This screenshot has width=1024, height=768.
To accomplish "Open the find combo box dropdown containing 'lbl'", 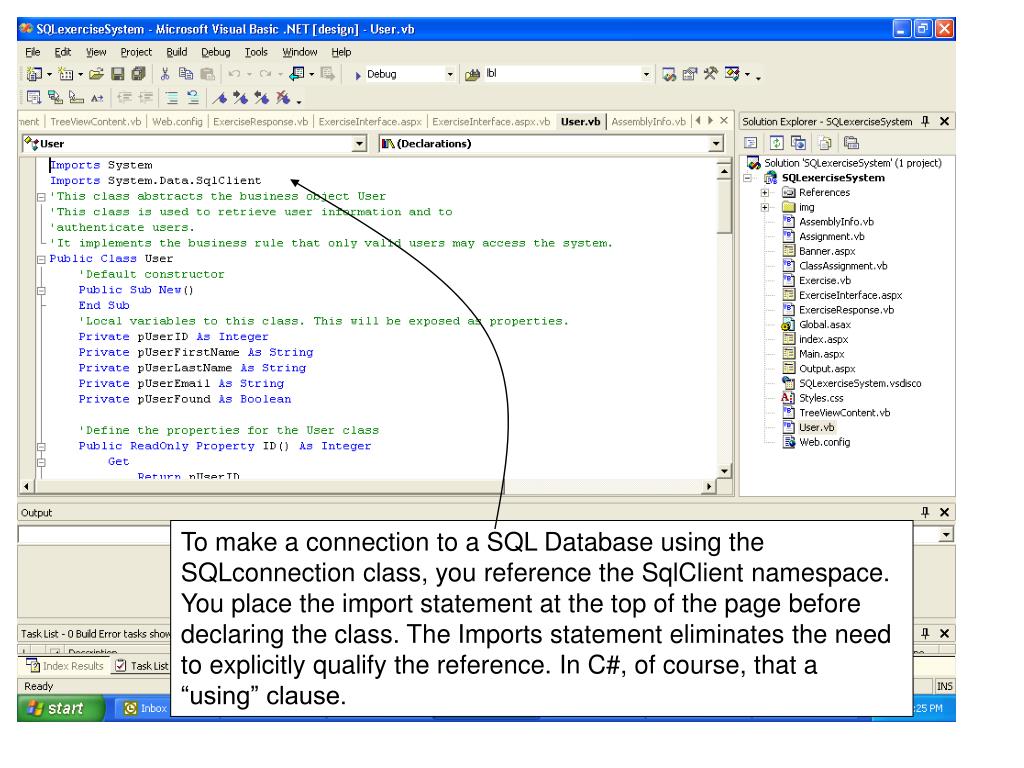I will (x=646, y=74).
